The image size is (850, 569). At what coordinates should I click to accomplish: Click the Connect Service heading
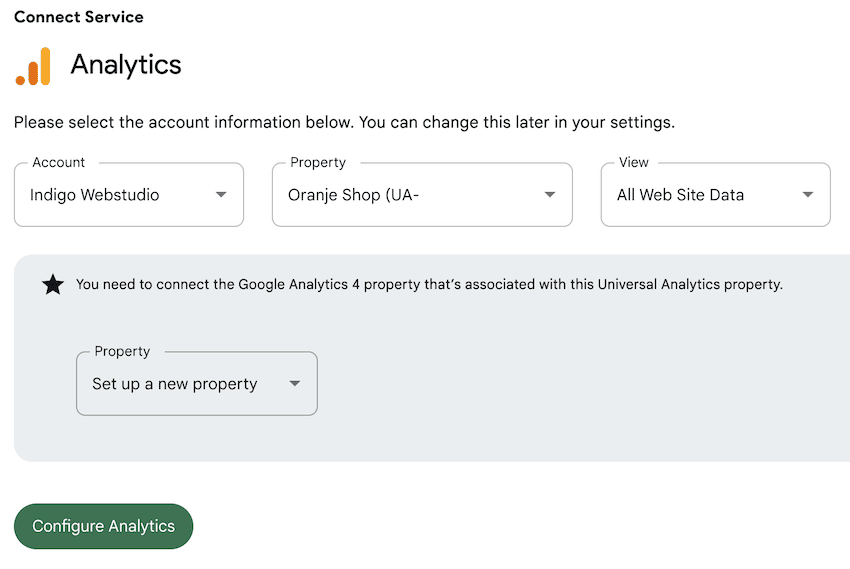click(x=79, y=17)
